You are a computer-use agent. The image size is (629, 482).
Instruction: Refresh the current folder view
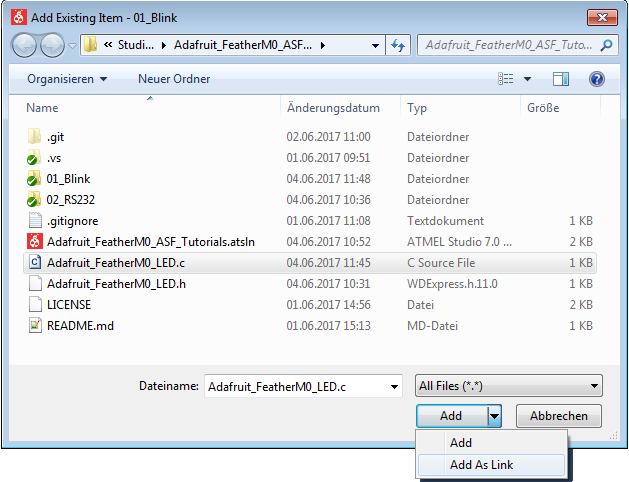coord(398,45)
